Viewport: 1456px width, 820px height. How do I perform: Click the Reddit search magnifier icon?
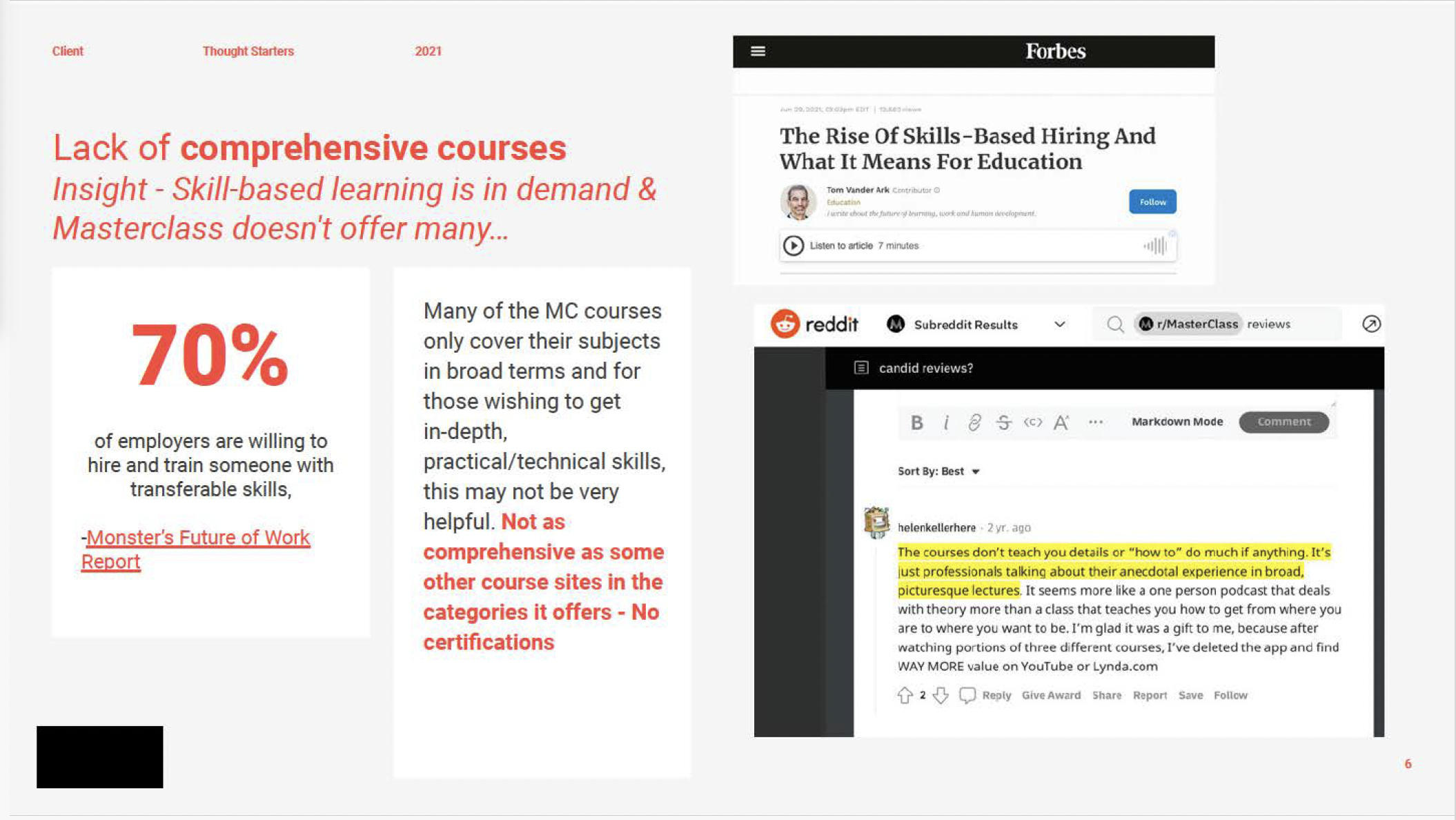pos(1115,324)
